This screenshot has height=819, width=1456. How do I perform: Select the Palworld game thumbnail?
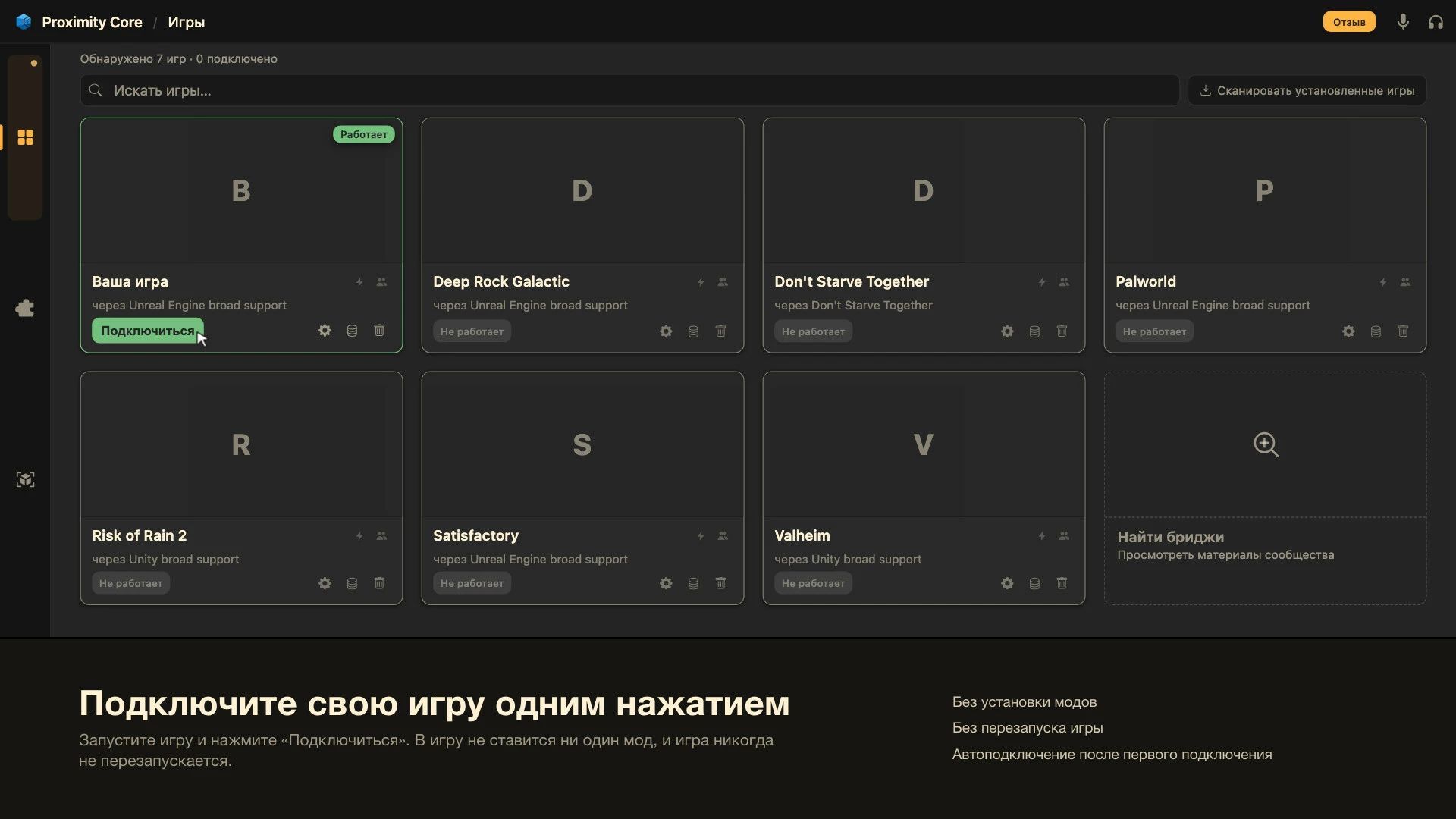(x=1265, y=190)
